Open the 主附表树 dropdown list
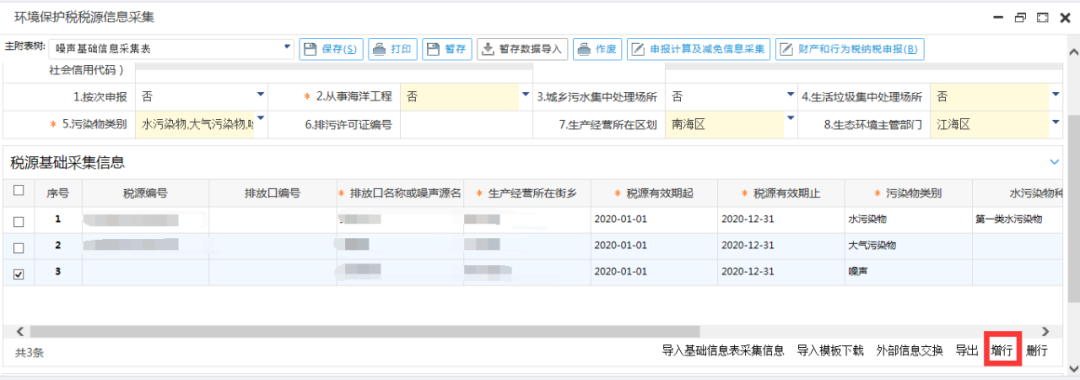This screenshot has height=380, width=1080. click(288, 48)
